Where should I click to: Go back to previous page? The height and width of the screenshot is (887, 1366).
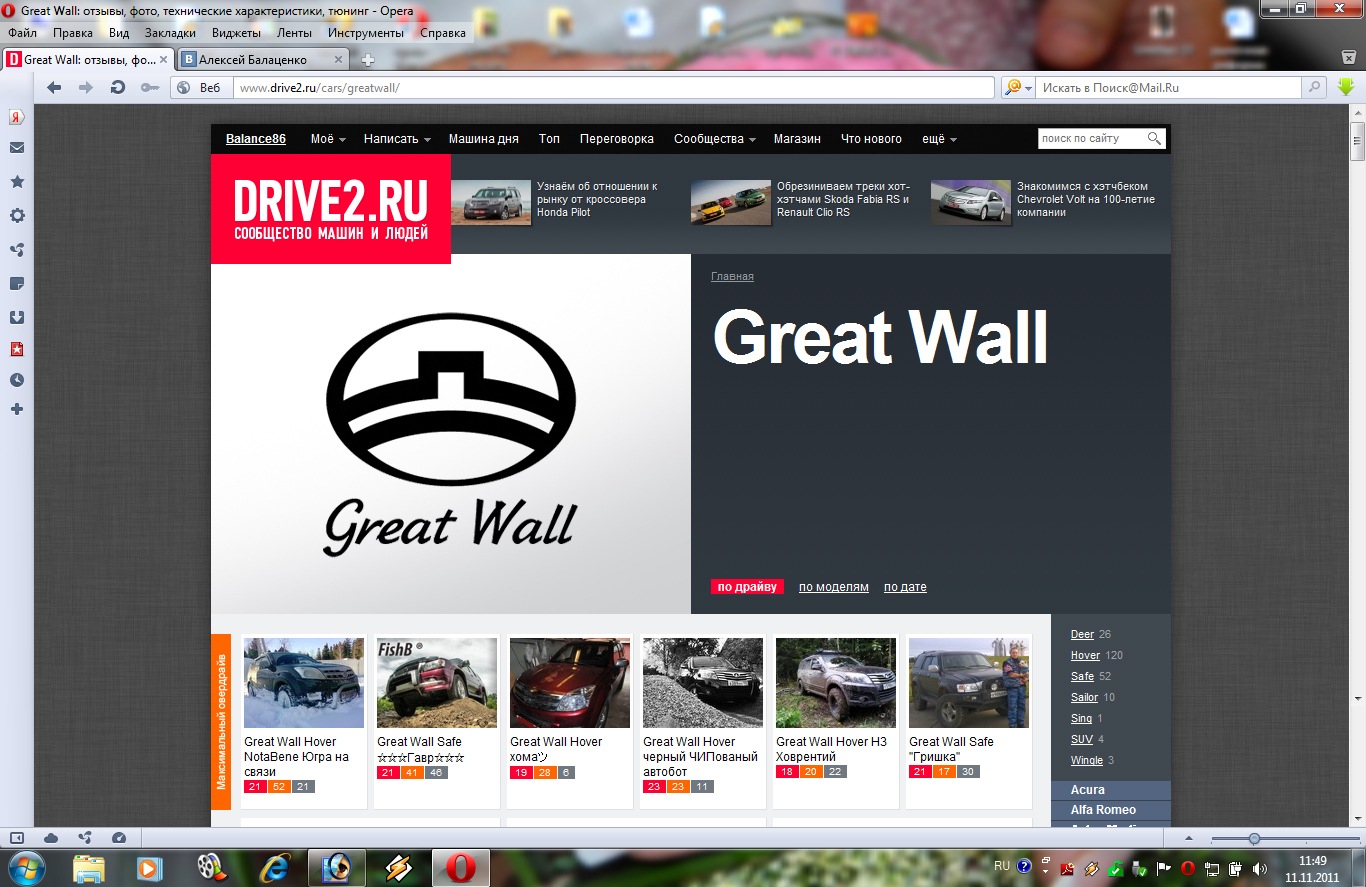point(54,88)
